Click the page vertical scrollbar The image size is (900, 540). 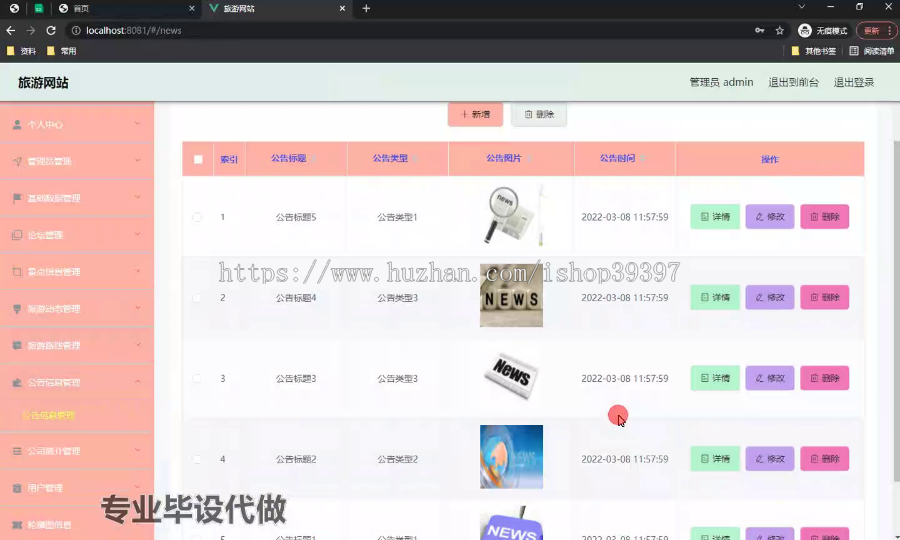(x=896, y=310)
